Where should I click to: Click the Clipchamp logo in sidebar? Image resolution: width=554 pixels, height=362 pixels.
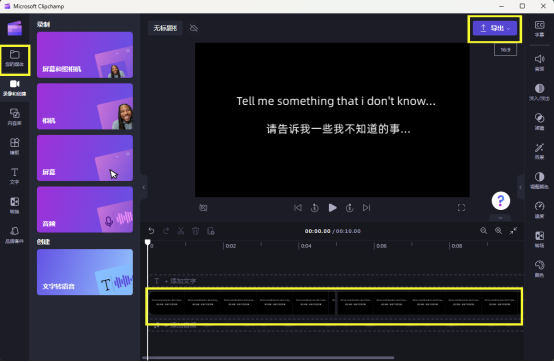(14, 28)
